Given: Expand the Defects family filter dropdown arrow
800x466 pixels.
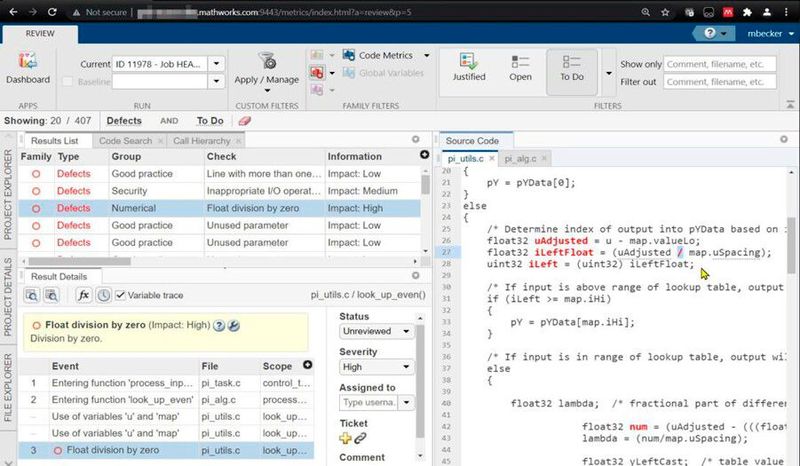Looking at the screenshot, I should pyautogui.click(x=332, y=73).
